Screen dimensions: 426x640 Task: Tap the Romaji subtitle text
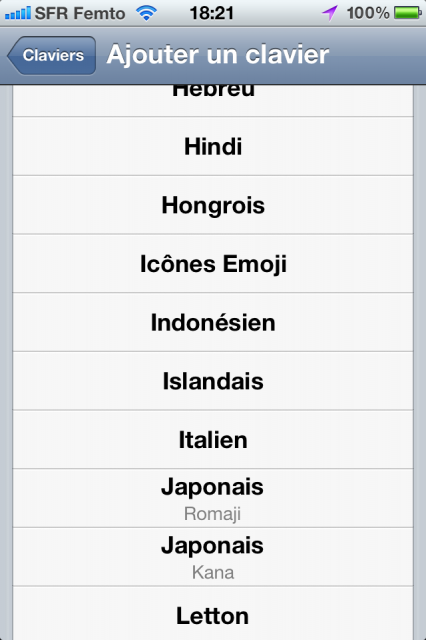(x=212, y=514)
